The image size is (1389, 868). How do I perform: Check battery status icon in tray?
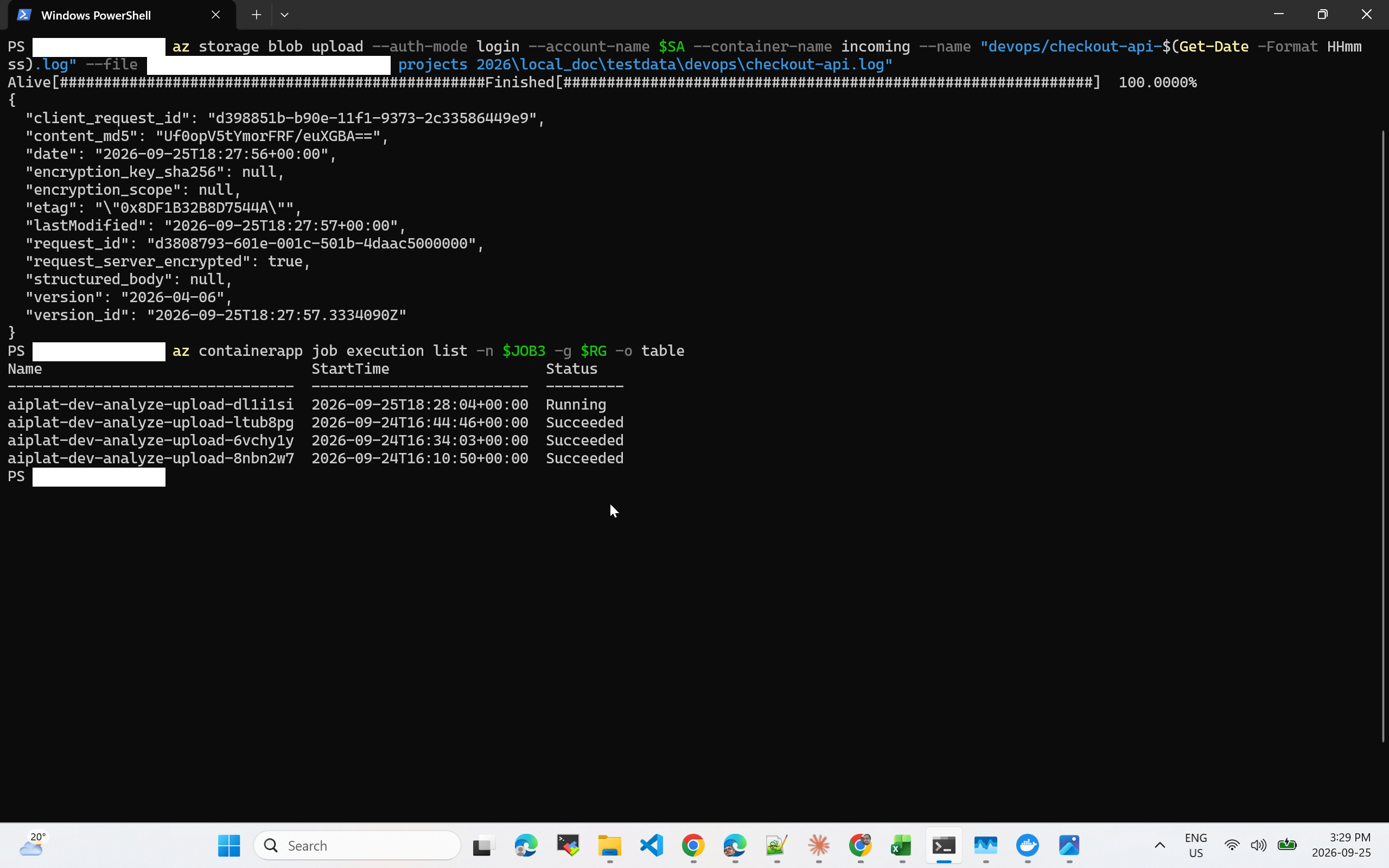click(1287, 845)
